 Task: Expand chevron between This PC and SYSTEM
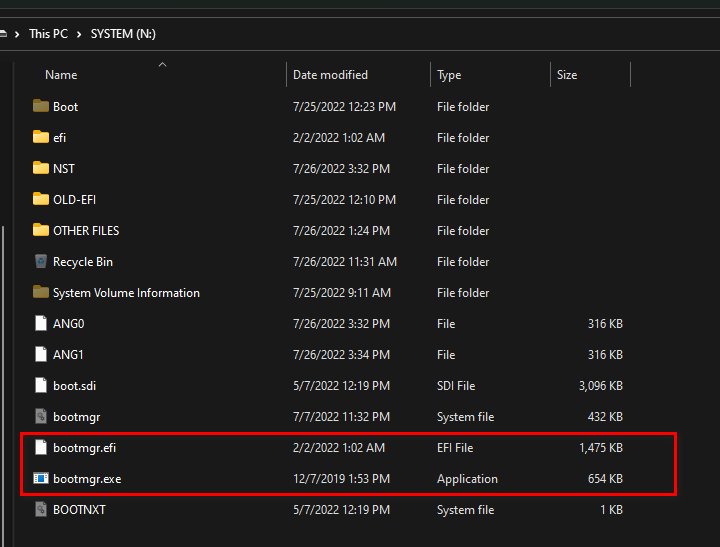[x=79, y=34]
